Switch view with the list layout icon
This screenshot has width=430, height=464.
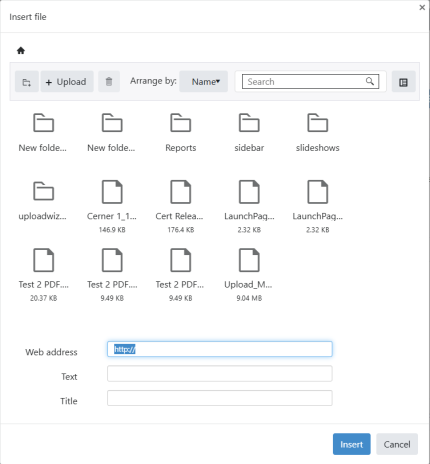403,82
